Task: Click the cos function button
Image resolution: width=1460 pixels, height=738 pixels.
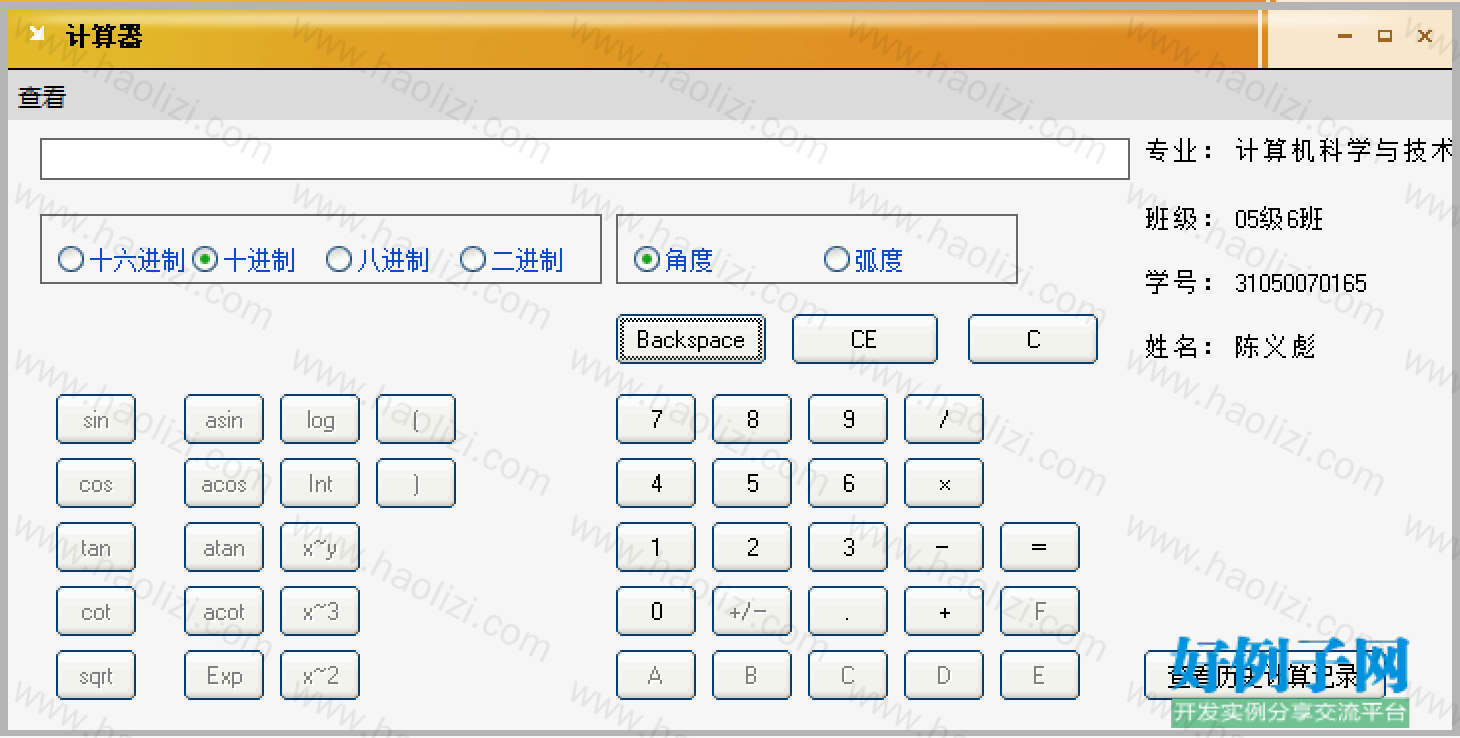Action: point(96,483)
